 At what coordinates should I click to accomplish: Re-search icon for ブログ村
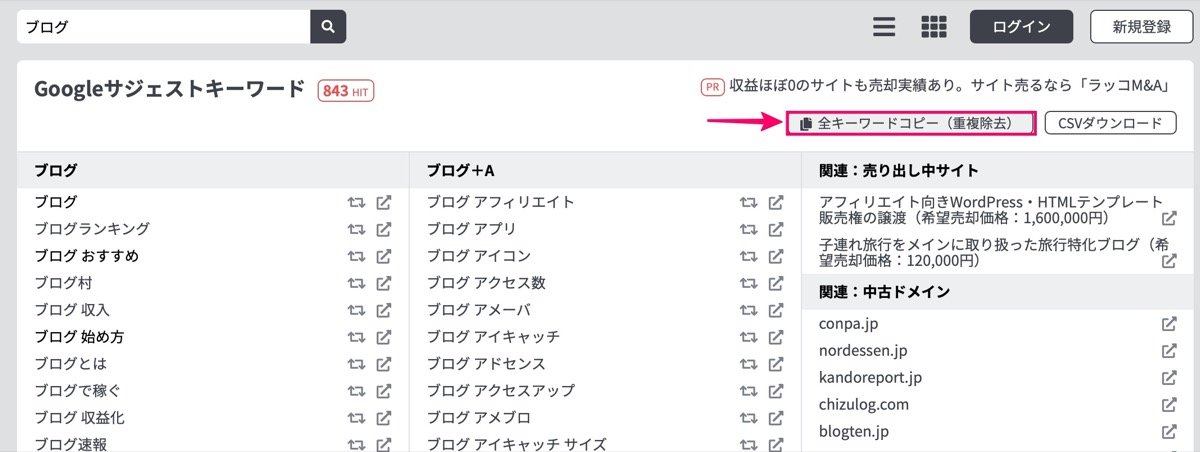(355, 283)
